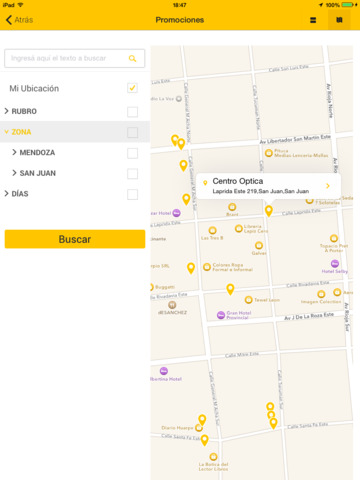Go back with the Atrás button
Image resolution: width=360 pixels, height=480 pixels.
(x=19, y=20)
